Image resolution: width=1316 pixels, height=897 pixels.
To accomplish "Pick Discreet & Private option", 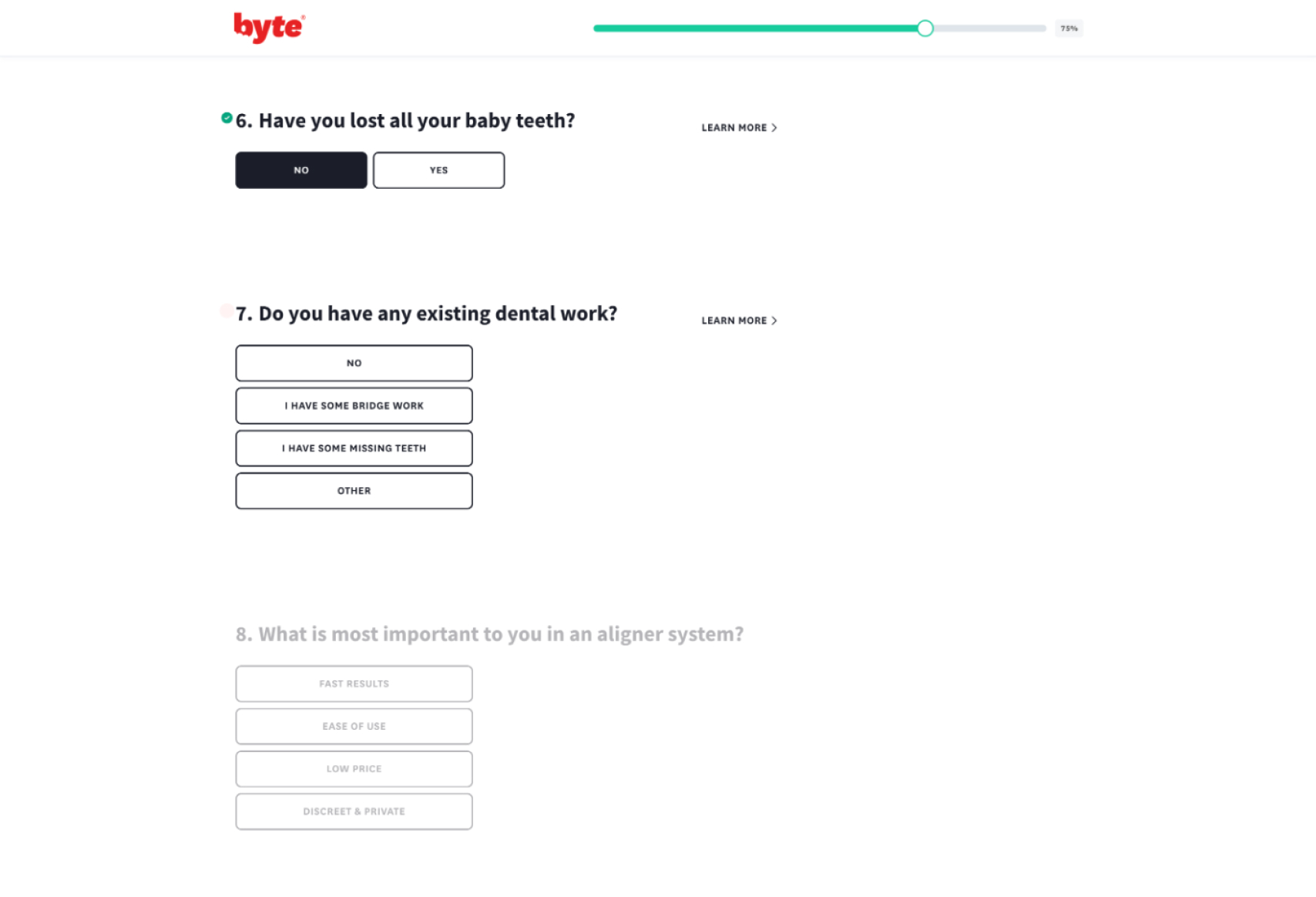I will 354,811.
